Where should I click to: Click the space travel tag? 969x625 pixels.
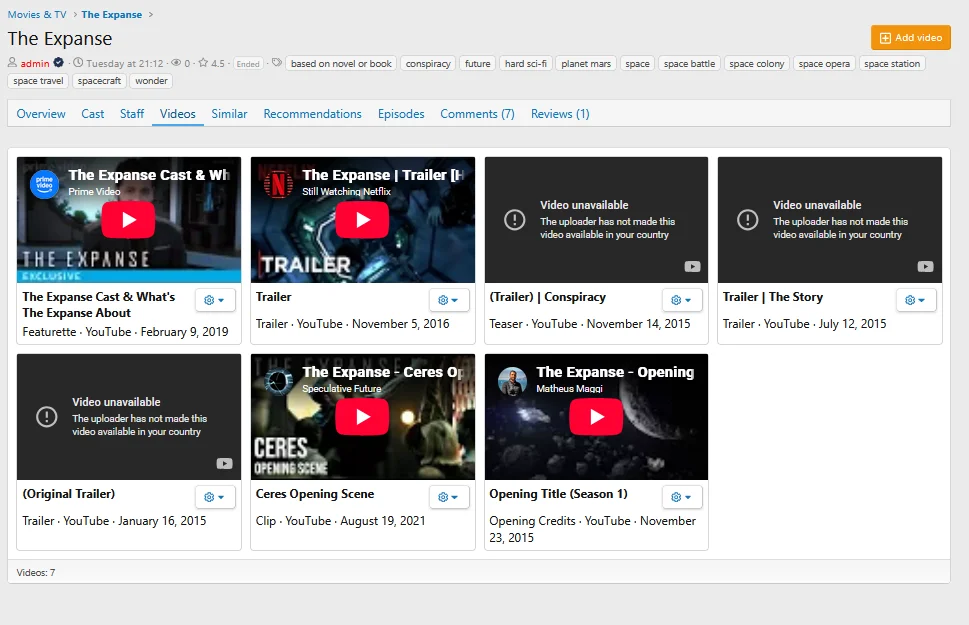click(x=38, y=80)
